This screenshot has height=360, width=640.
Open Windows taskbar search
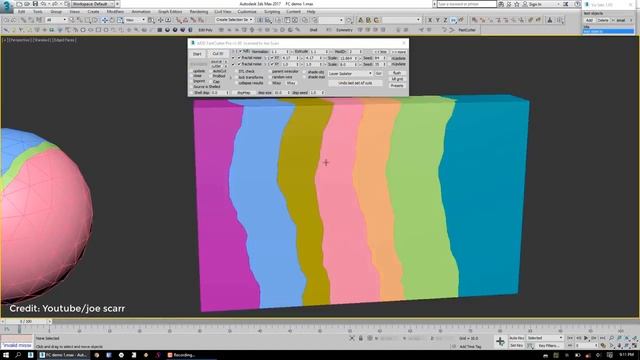(x=18, y=355)
